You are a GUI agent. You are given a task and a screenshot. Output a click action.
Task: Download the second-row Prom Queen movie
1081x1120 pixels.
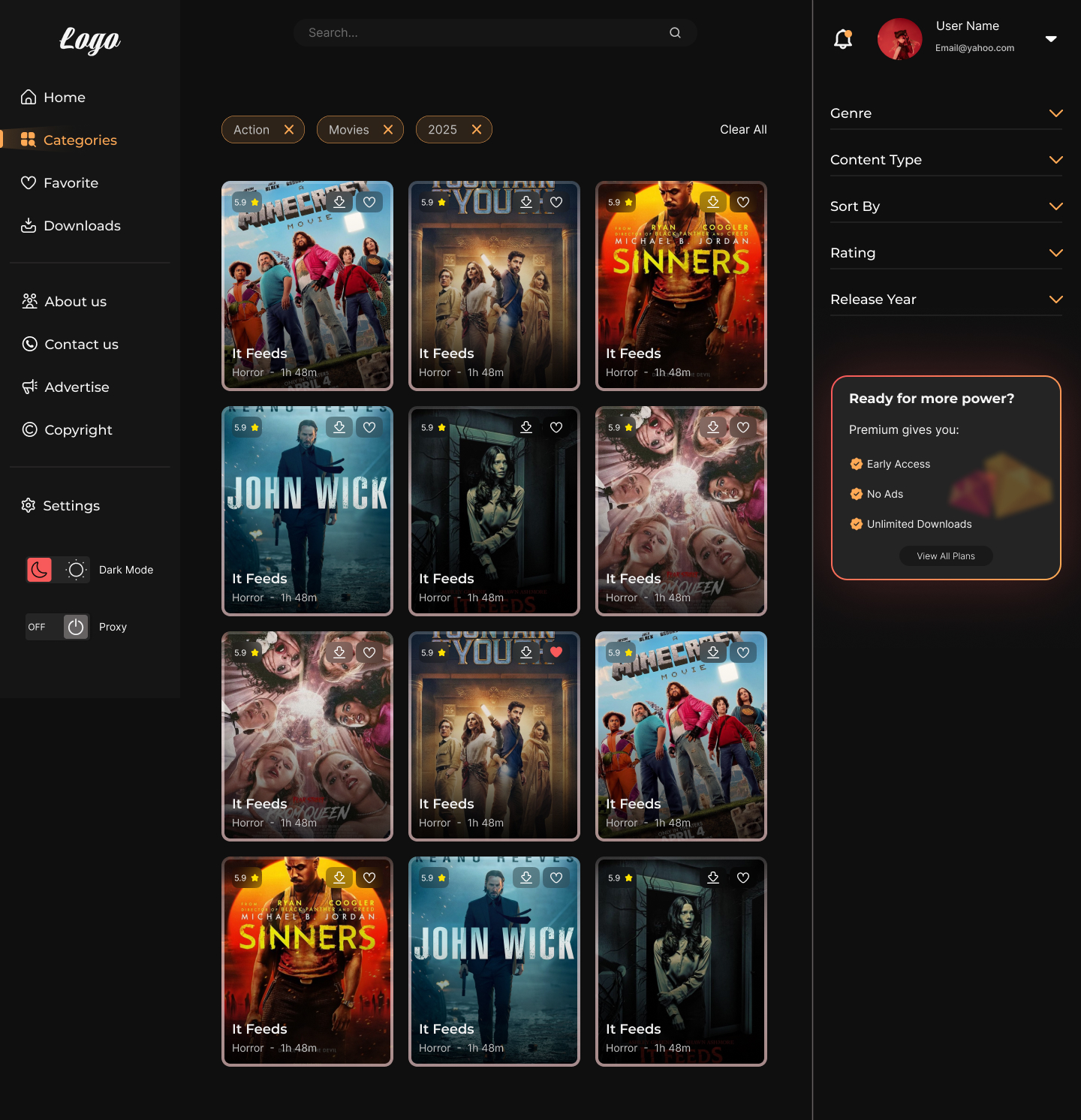pos(713,427)
